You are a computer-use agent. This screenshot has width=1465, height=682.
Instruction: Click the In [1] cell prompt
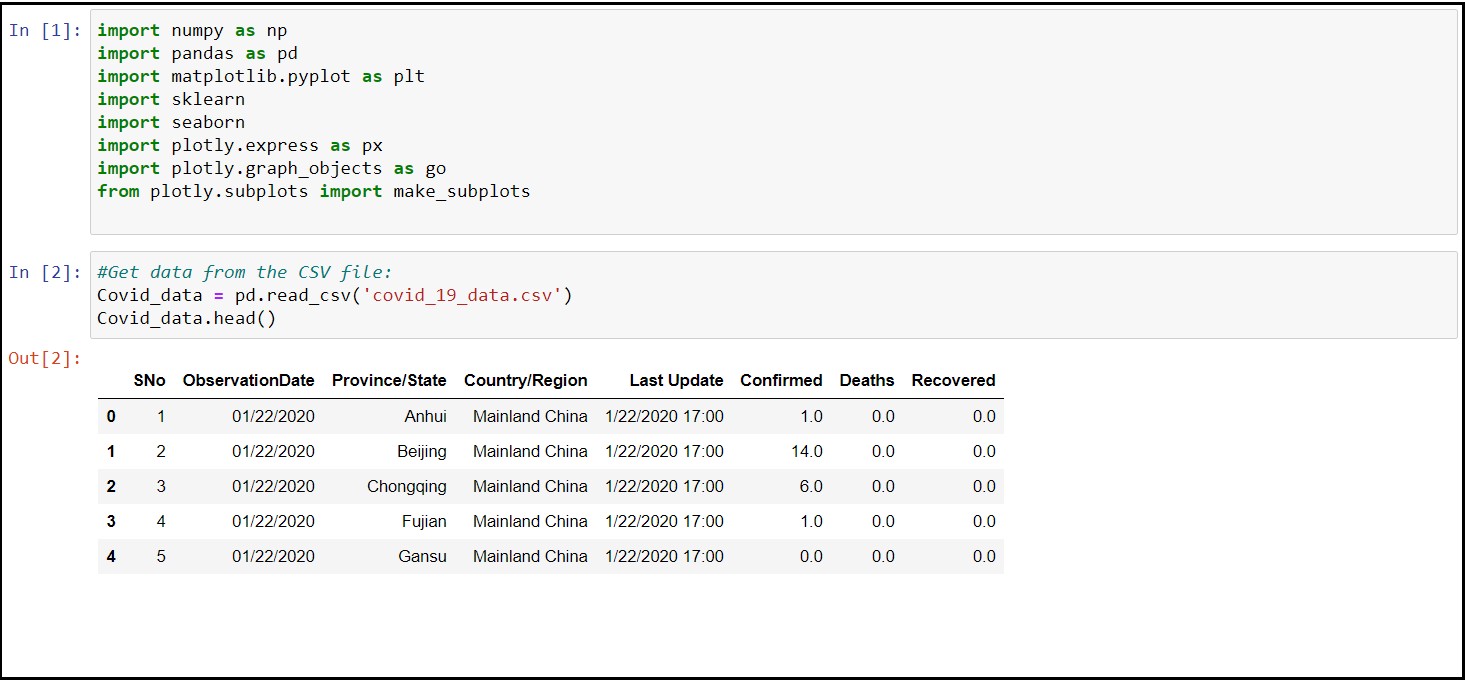[x=45, y=30]
